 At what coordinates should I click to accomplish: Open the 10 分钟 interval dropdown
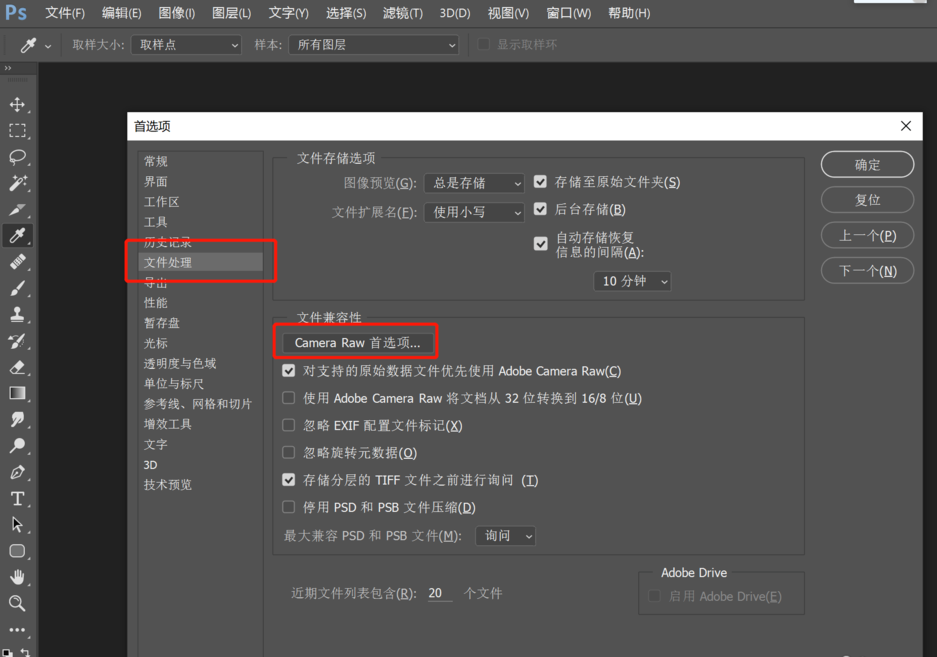coord(632,281)
